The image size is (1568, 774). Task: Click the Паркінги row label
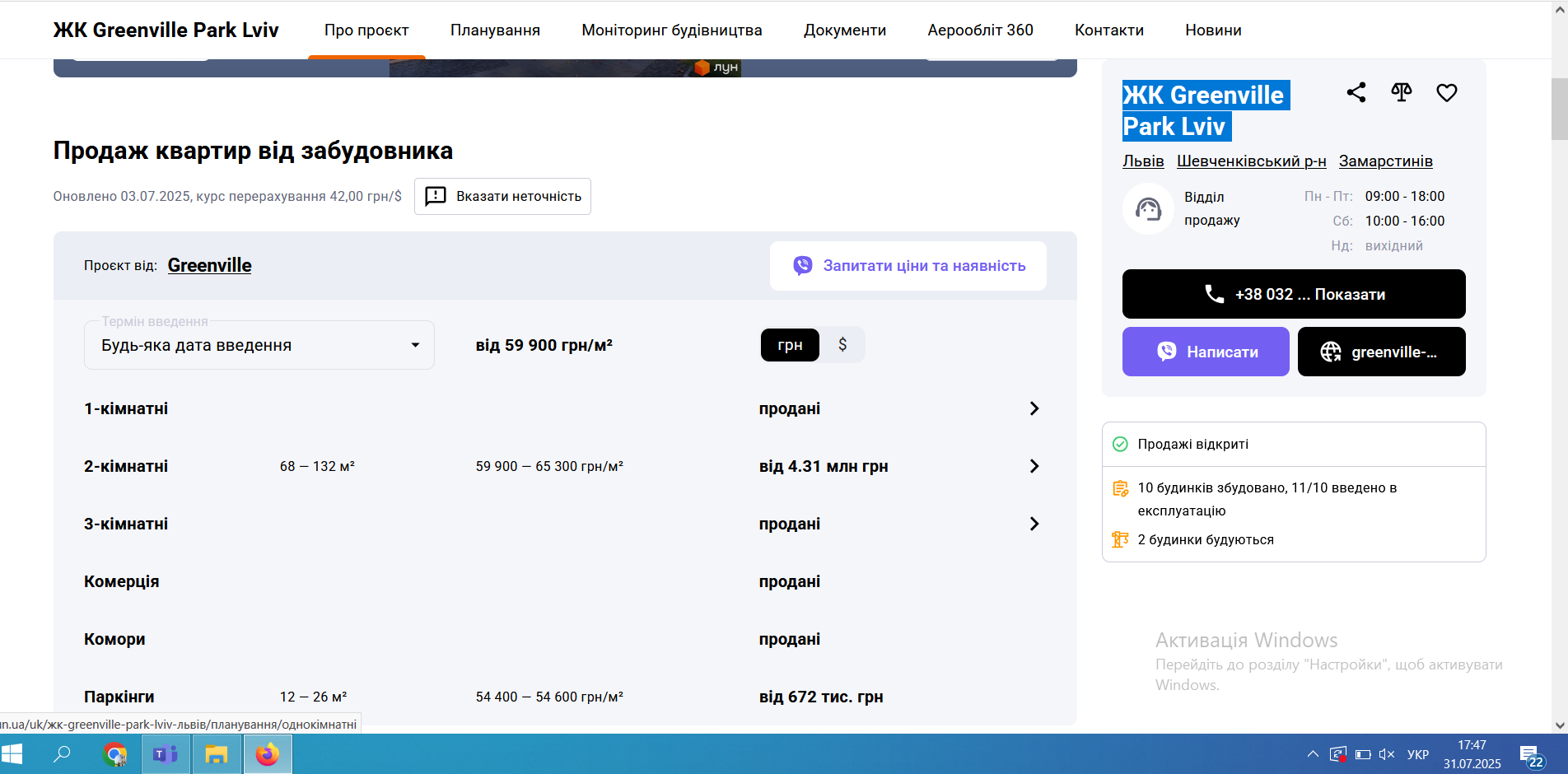coord(119,697)
